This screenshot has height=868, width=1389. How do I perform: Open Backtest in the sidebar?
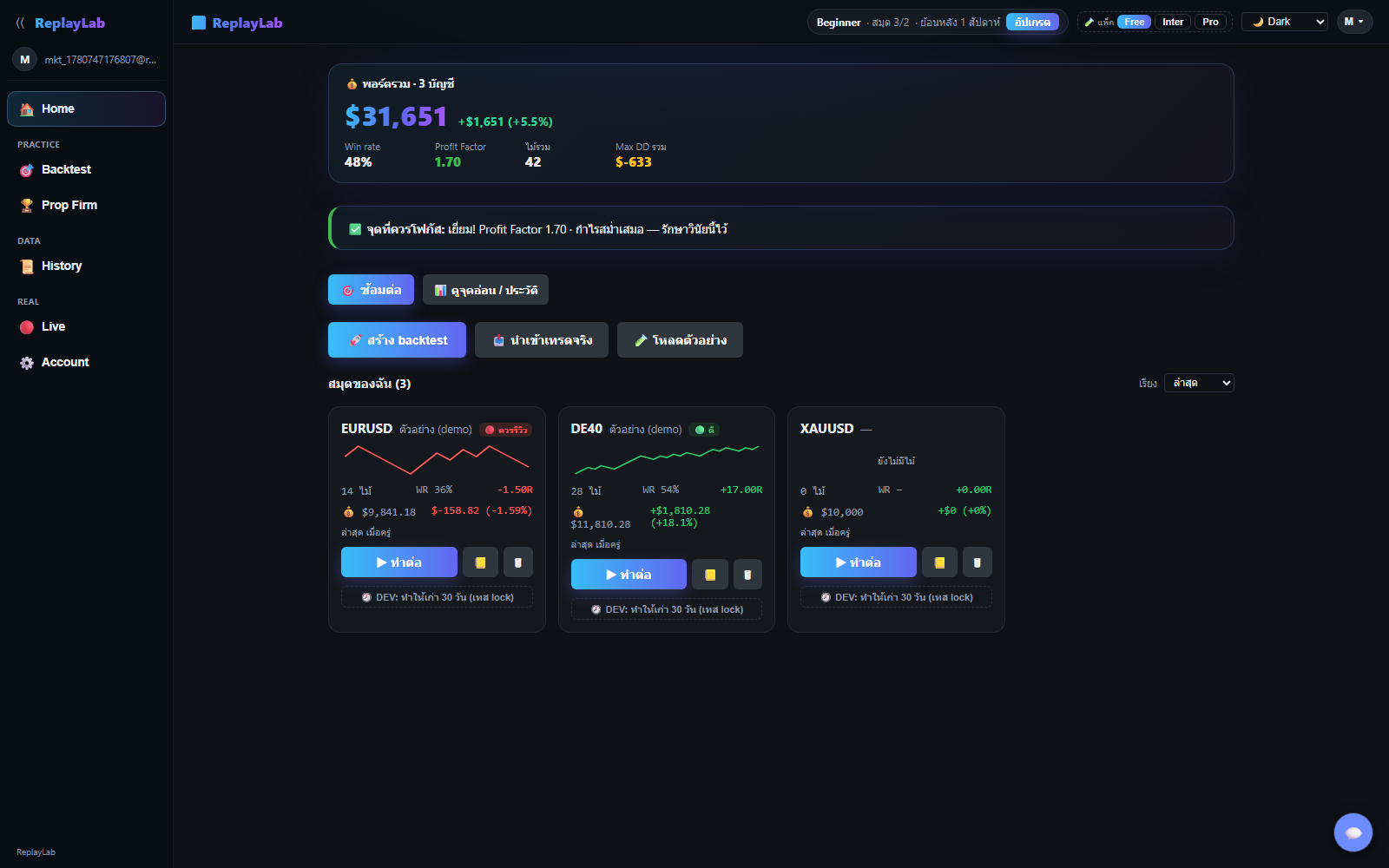86,170
